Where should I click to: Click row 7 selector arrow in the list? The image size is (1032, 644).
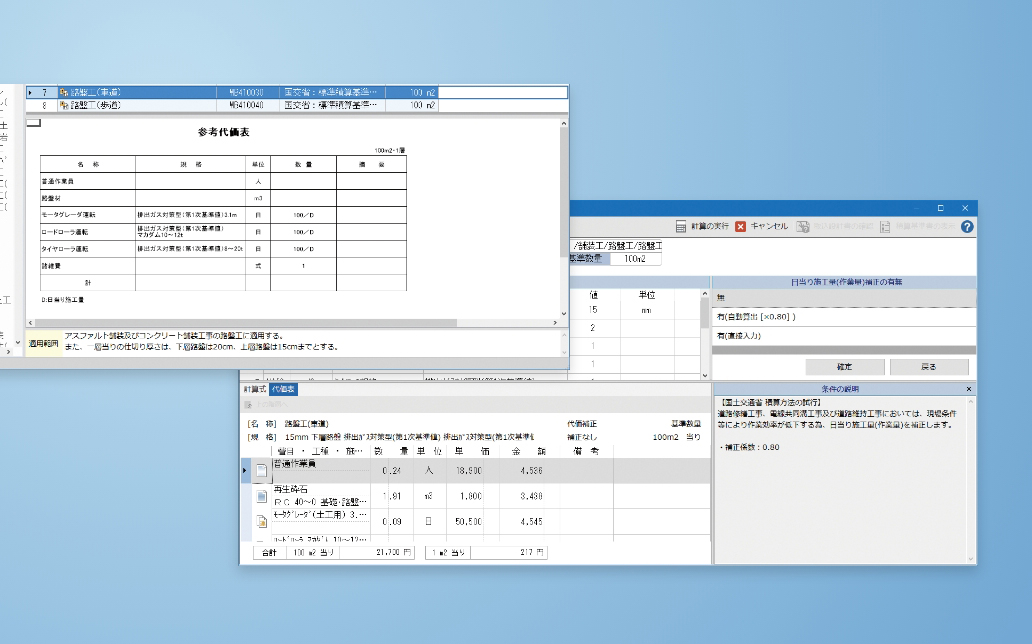(x=31, y=92)
